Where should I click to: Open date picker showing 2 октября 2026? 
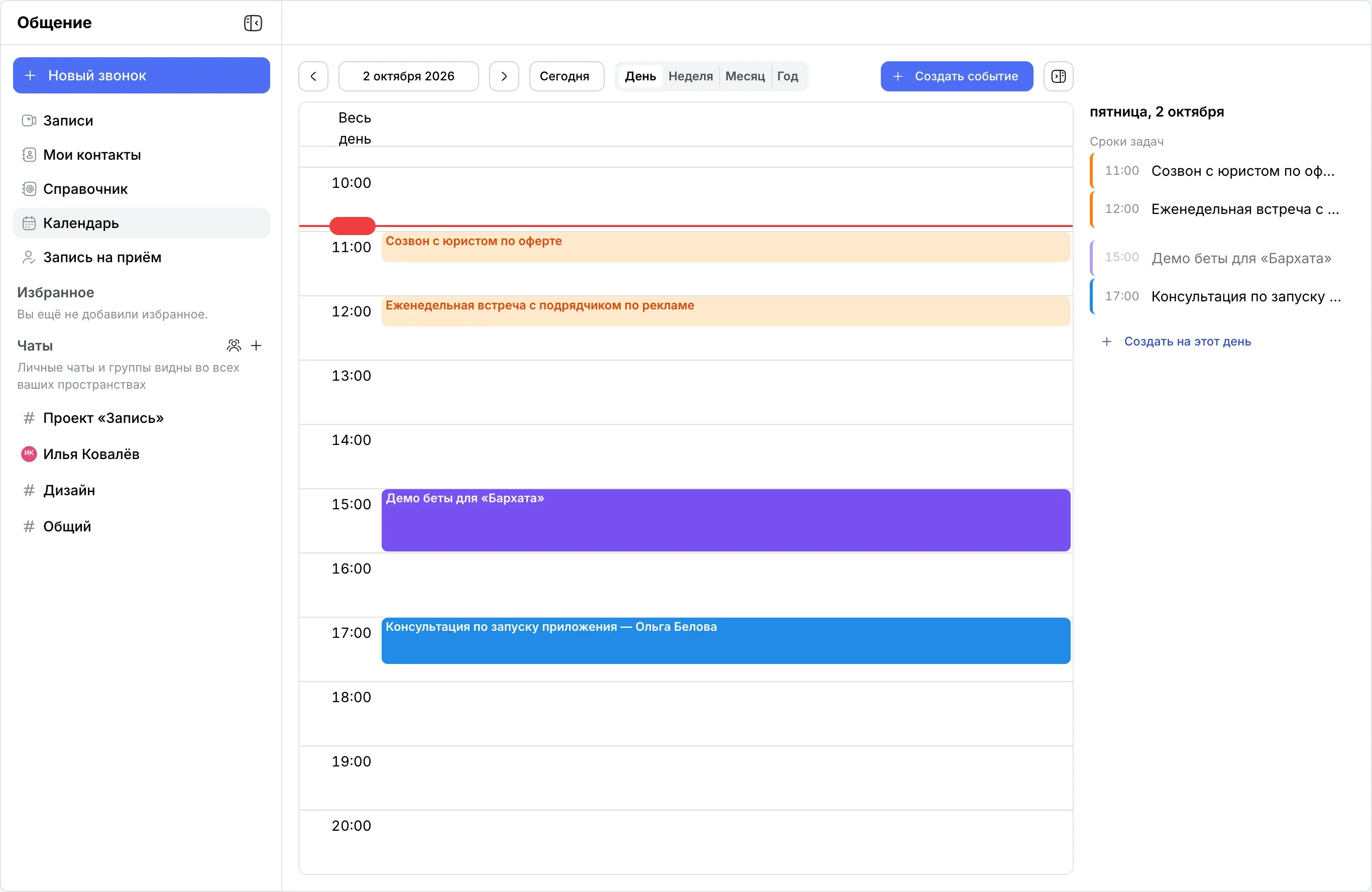409,76
